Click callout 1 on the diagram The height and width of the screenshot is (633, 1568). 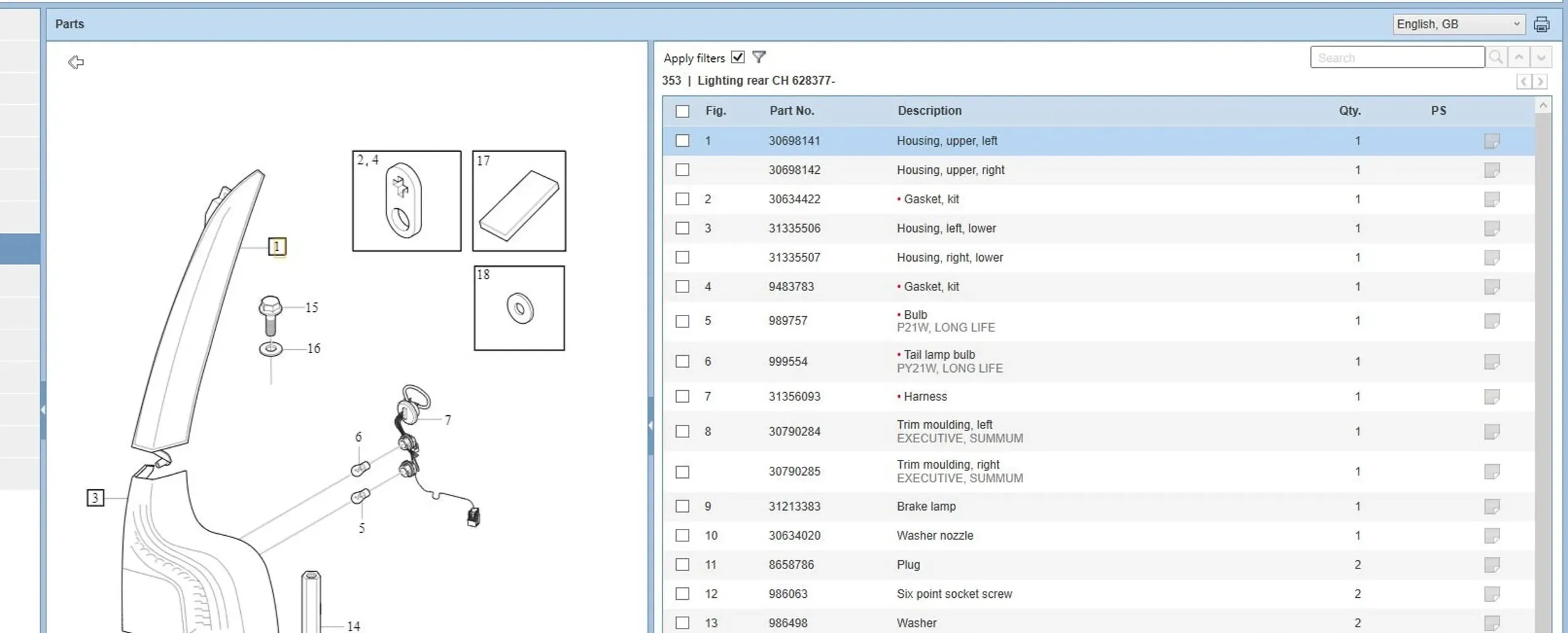[277, 247]
